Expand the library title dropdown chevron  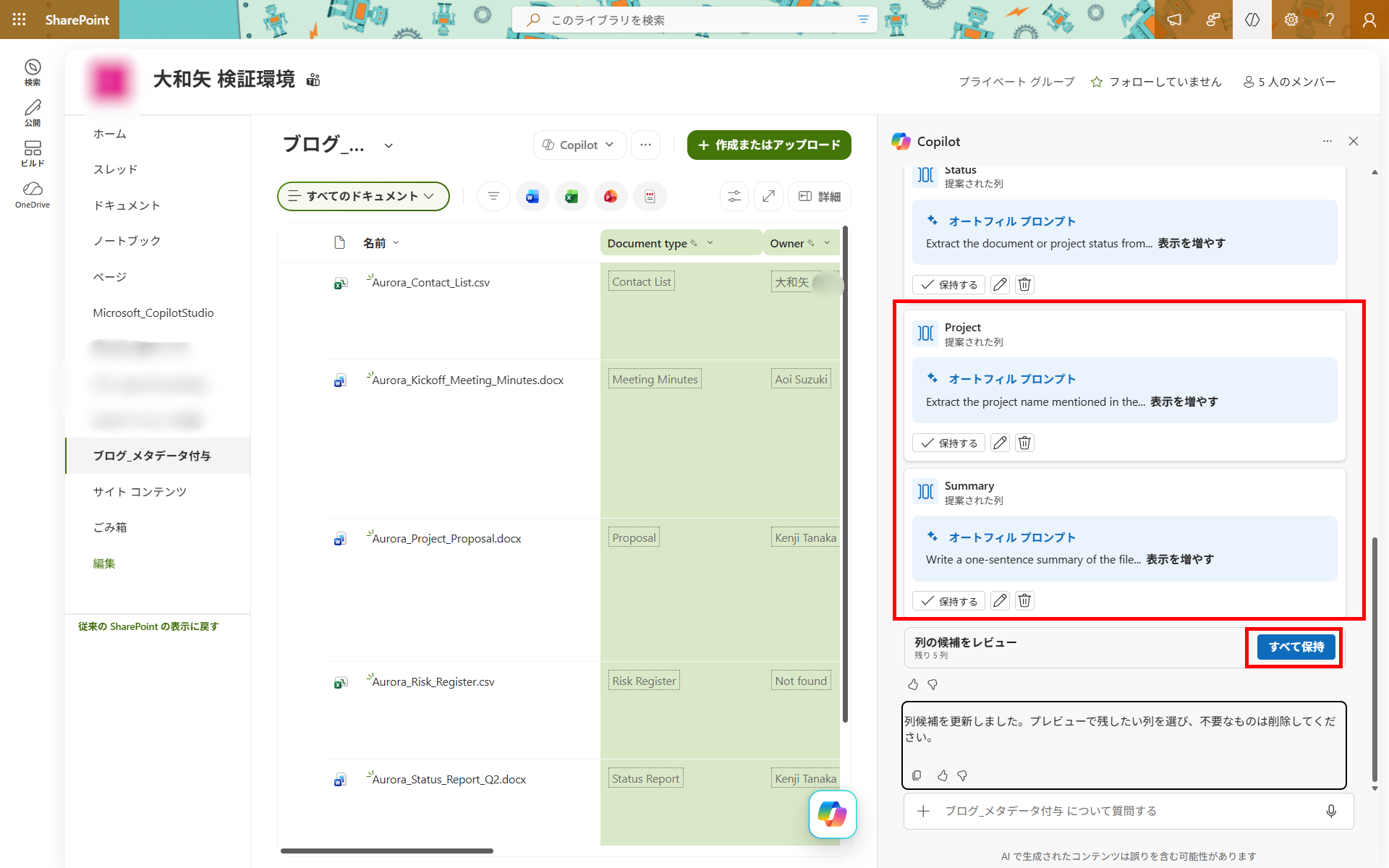click(388, 145)
